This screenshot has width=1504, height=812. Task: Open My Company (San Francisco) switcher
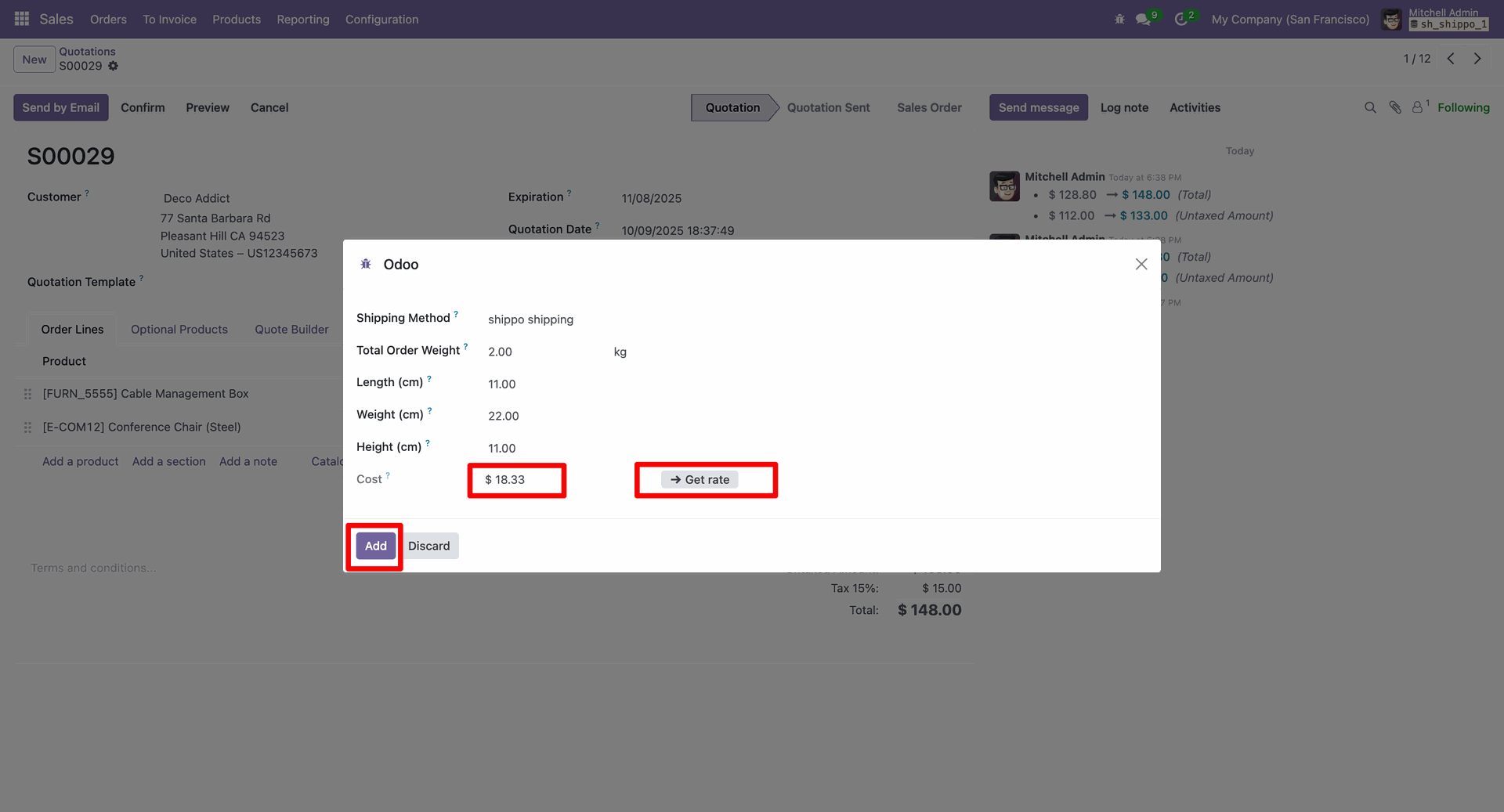point(1290,19)
